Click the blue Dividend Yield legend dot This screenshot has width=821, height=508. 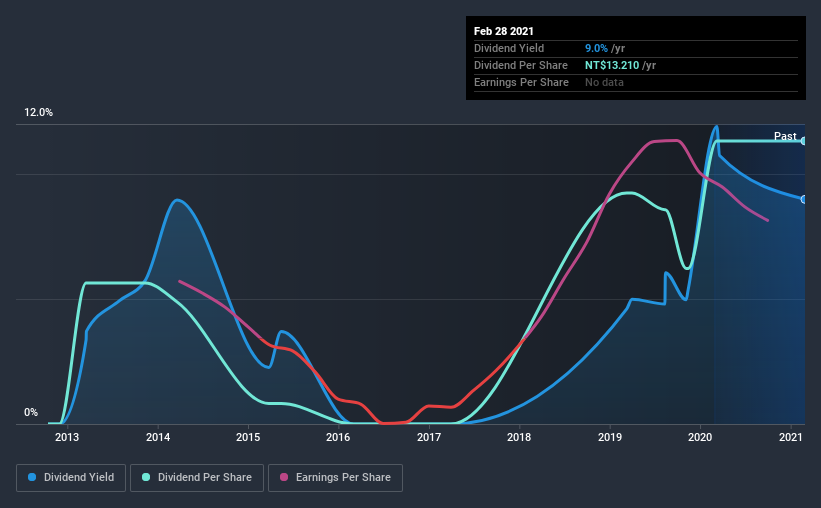pyautogui.click(x=32, y=477)
